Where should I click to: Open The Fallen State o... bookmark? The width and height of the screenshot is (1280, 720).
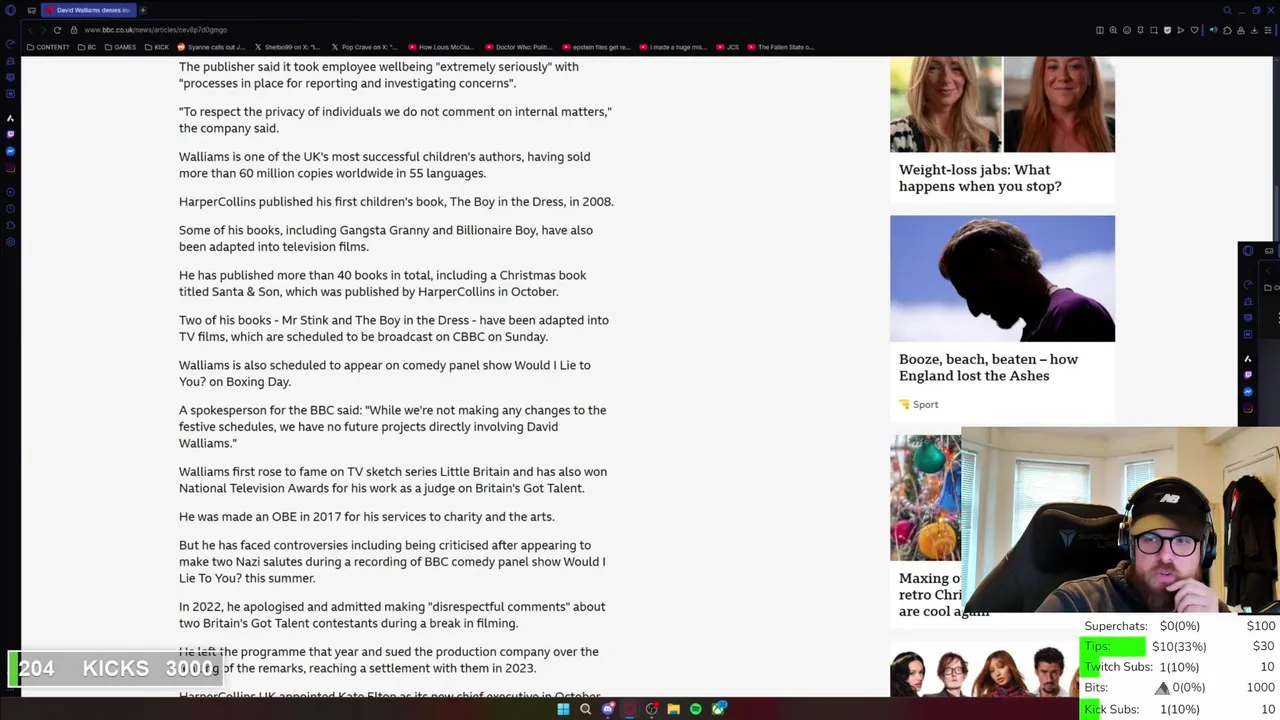coord(781,47)
